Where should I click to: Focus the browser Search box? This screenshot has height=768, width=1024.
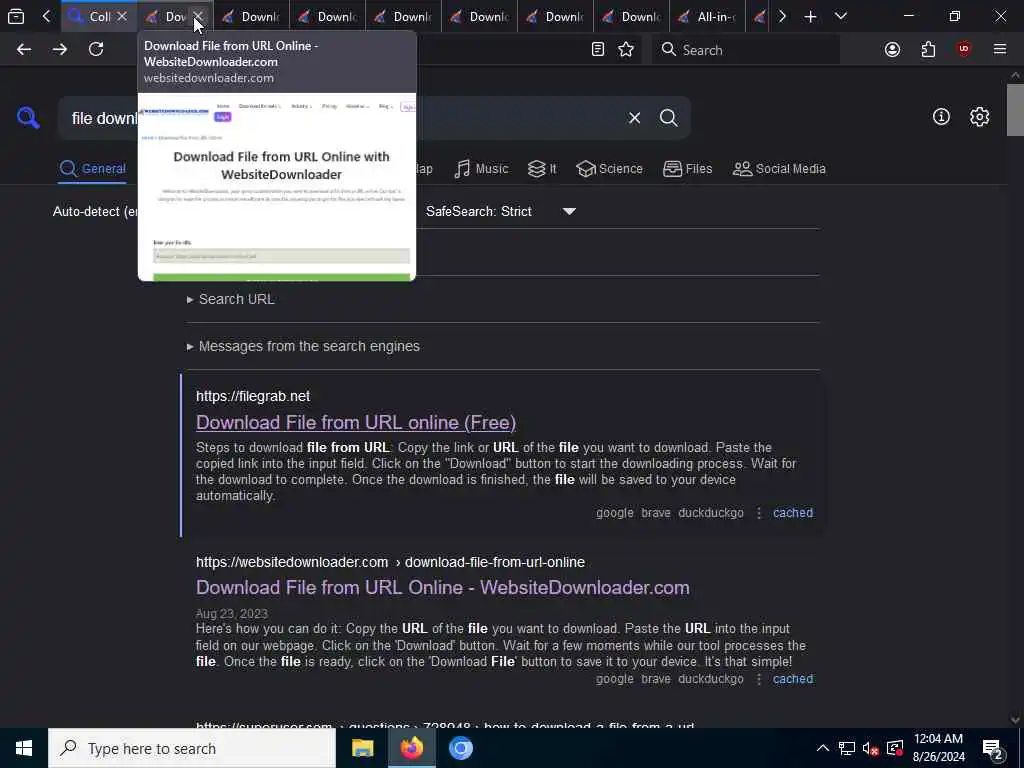click(746, 50)
